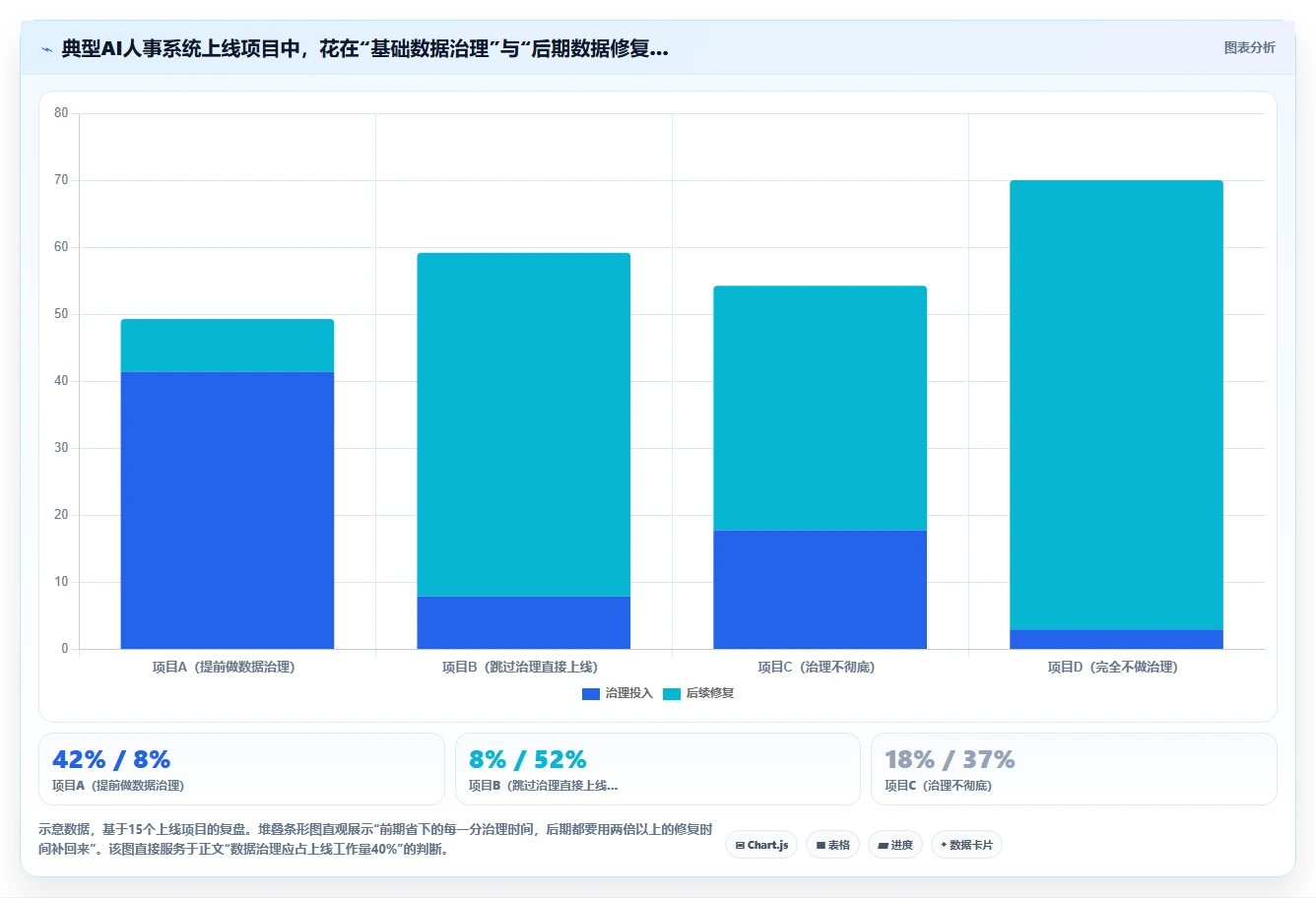Click the 项目D（完全不做治理）axis label
The image size is (1316, 898).
pyautogui.click(x=1113, y=667)
